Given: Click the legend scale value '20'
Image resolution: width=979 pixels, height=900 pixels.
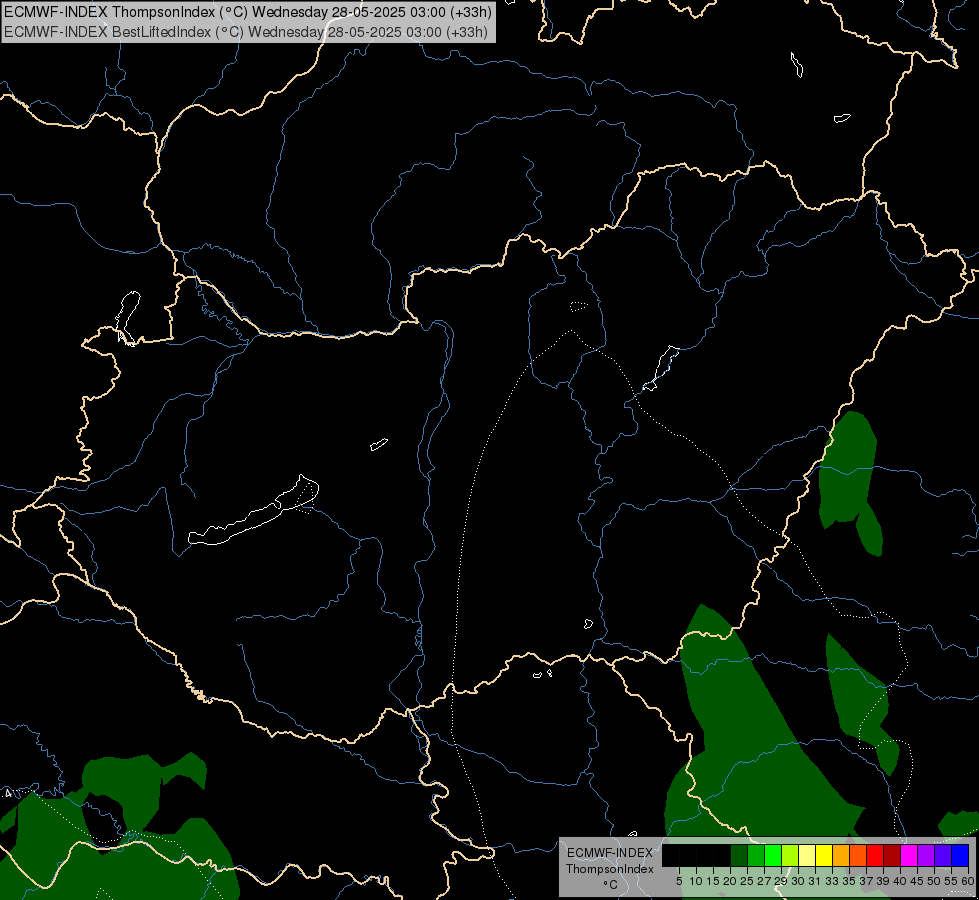Looking at the screenshot, I should 731,881.
